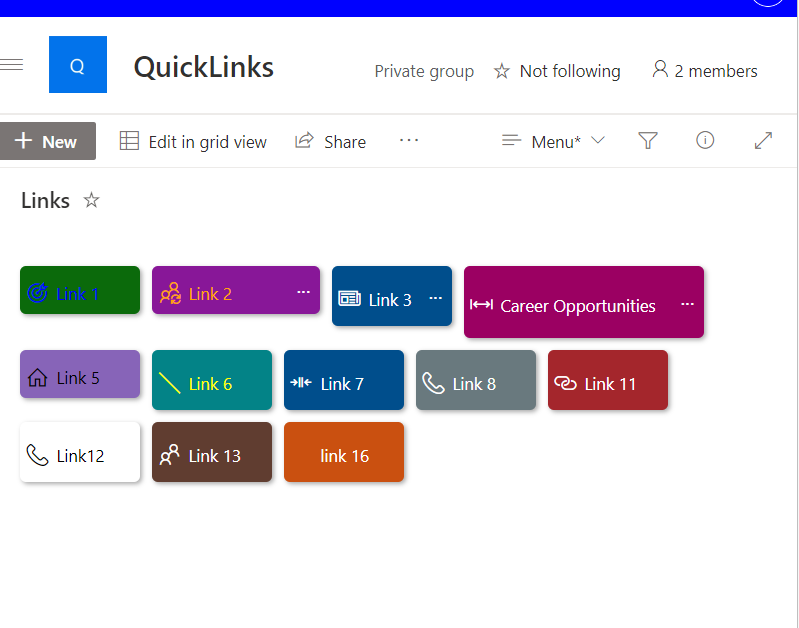The height and width of the screenshot is (628, 799).
Task: Click the diagonal line icon on Link 6
Action: [x=170, y=383]
